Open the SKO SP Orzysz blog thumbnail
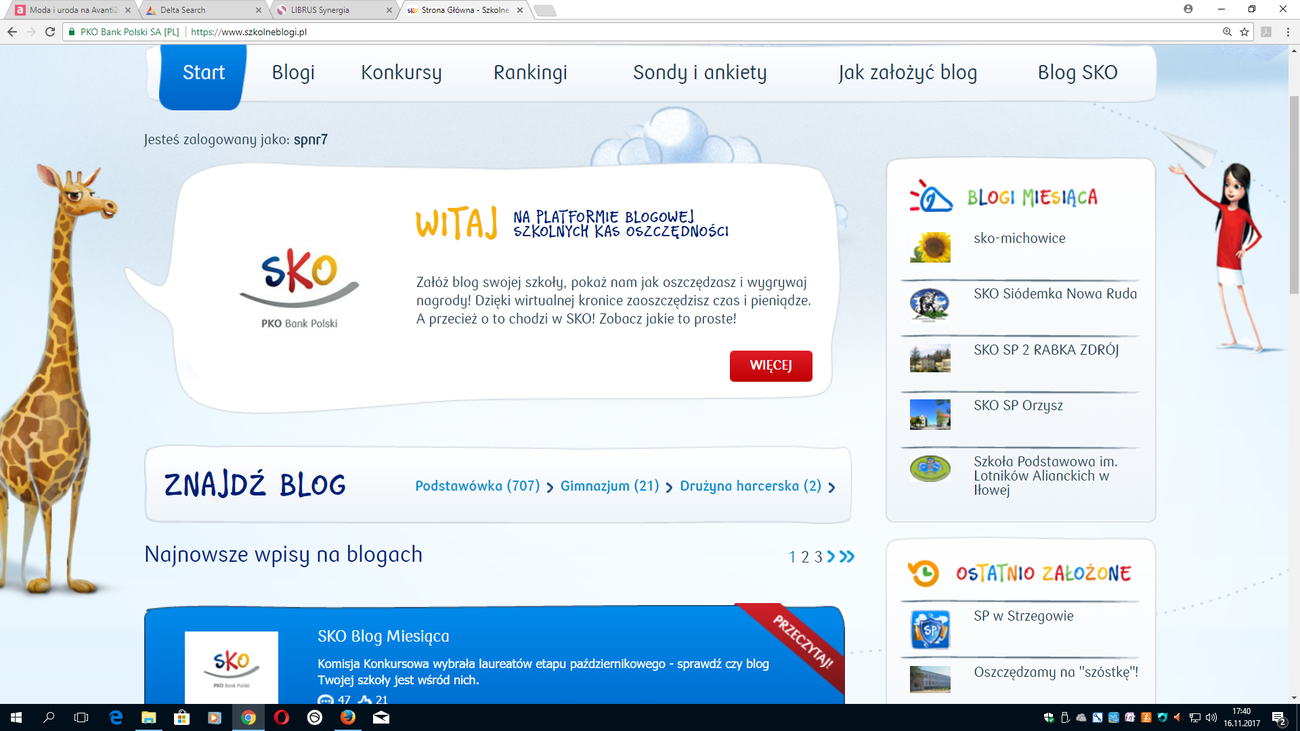The image size is (1300, 731). [x=930, y=414]
